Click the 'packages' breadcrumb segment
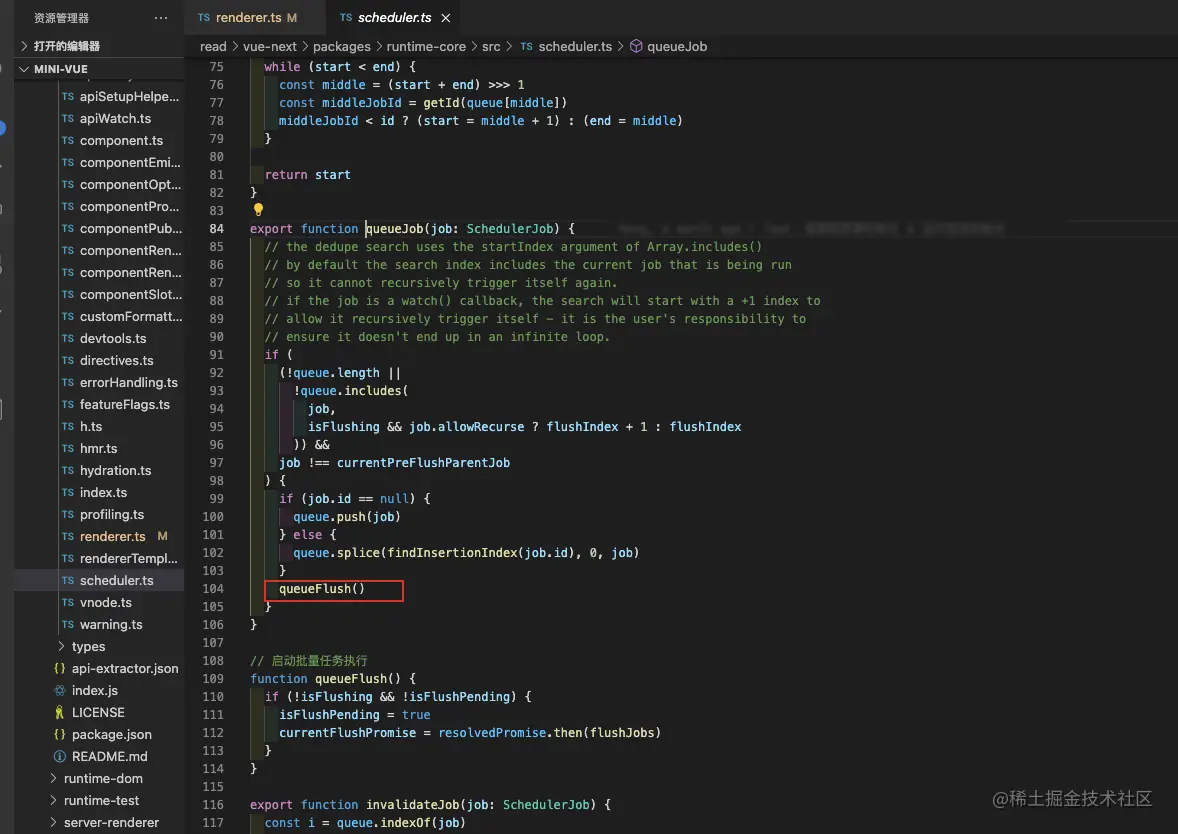The height and width of the screenshot is (834, 1178). [342, 47]
